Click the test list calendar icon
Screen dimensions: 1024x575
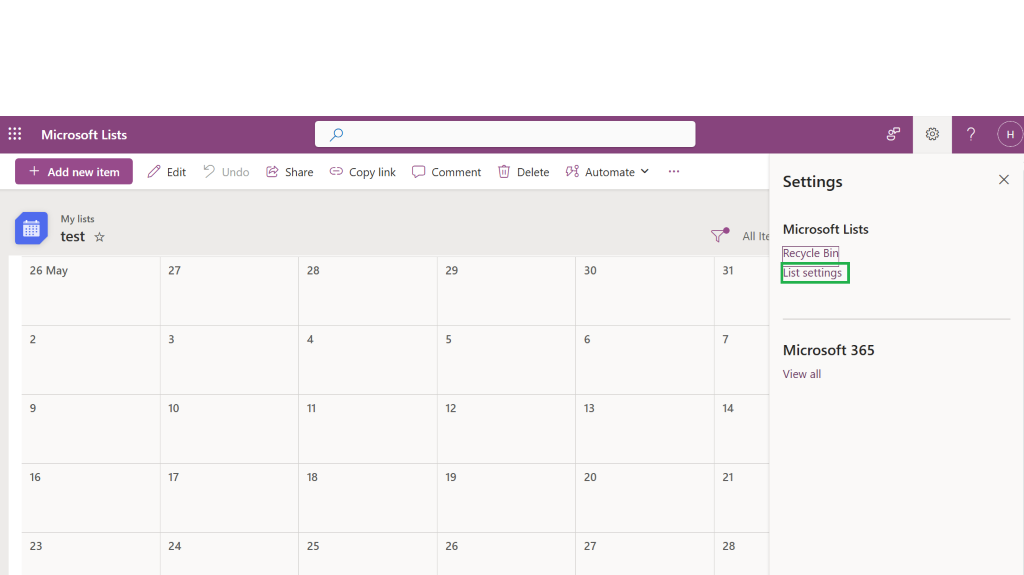[31, 229]
